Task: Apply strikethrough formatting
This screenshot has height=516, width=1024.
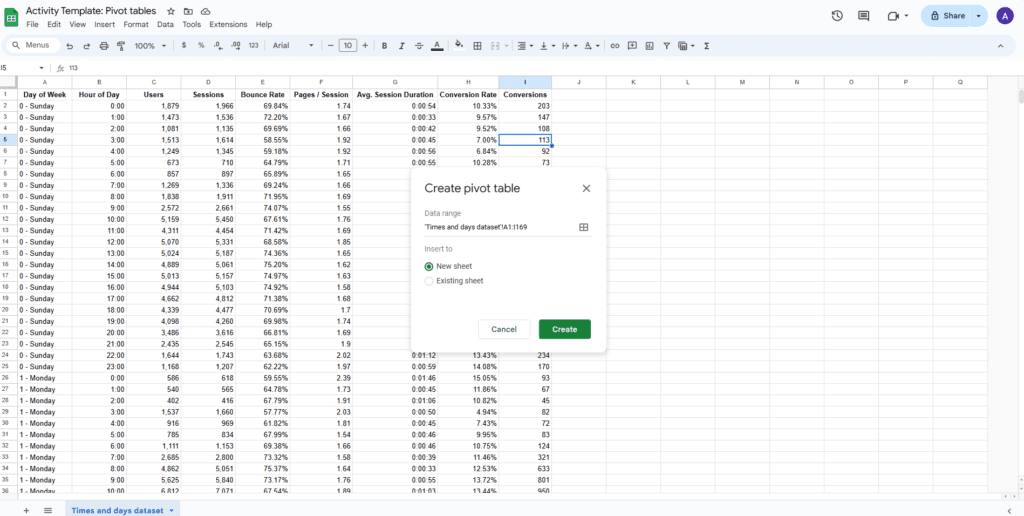Action: (x=419, y=46)
